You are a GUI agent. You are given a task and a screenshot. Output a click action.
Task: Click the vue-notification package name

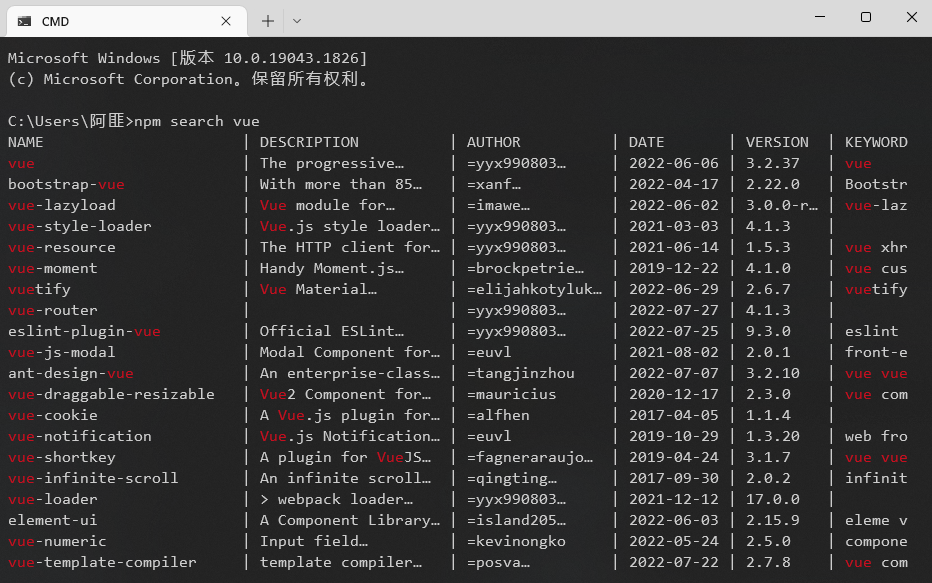click(x=80, y=436)
